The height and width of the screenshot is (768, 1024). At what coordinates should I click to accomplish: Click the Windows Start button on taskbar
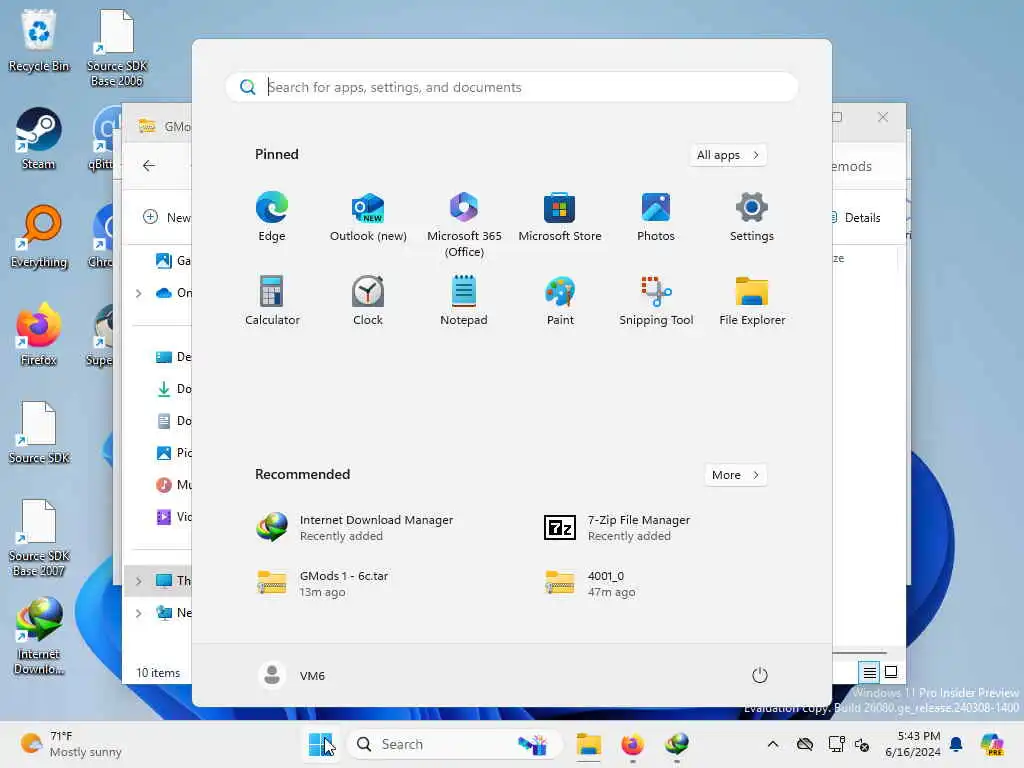320,744
